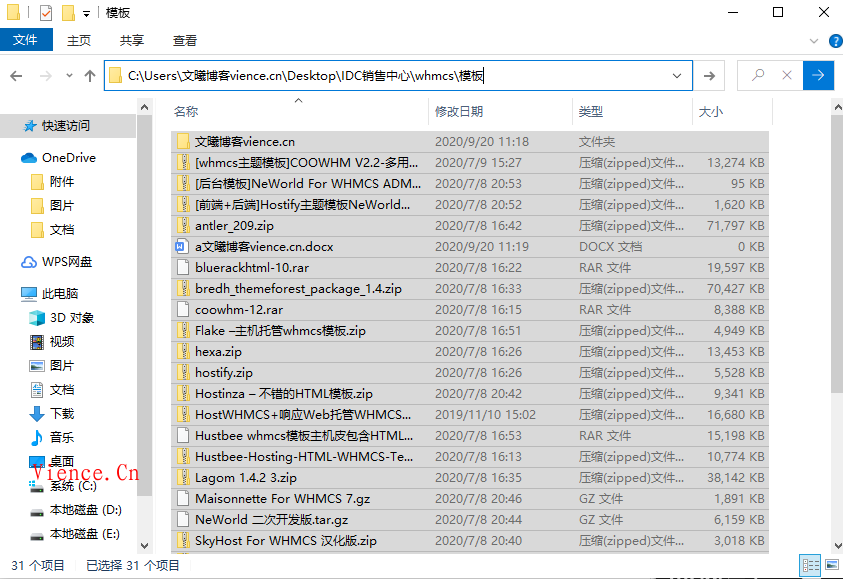Open the 文件 menu
The height and width of the screenshot is (579, 843).
26,41
